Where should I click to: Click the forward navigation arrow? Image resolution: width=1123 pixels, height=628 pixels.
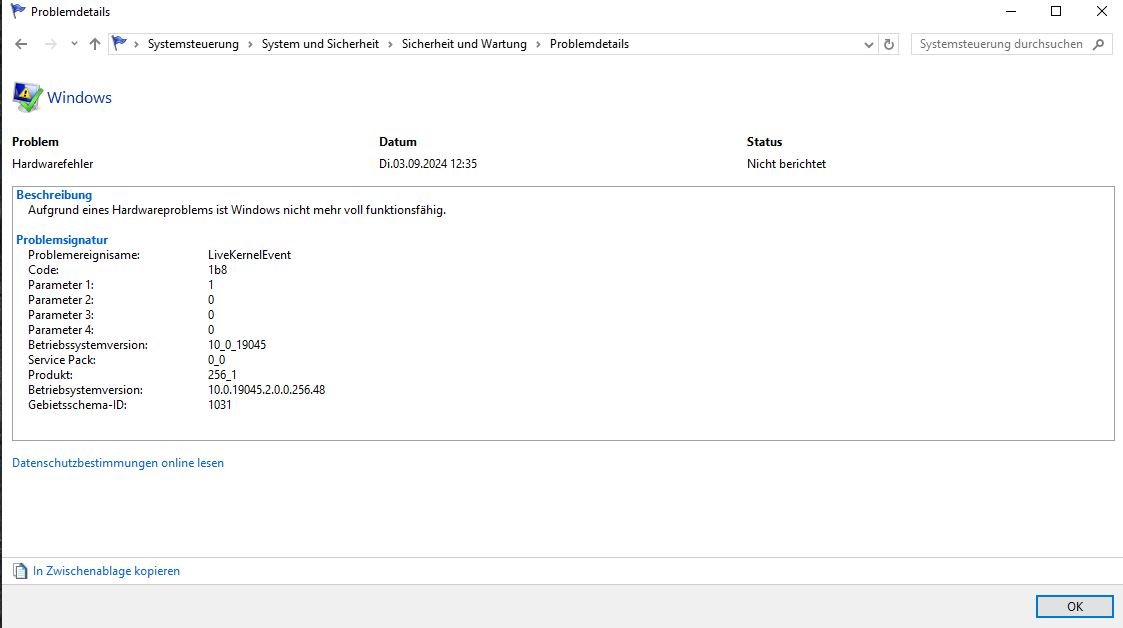click(x=50, y=44)
